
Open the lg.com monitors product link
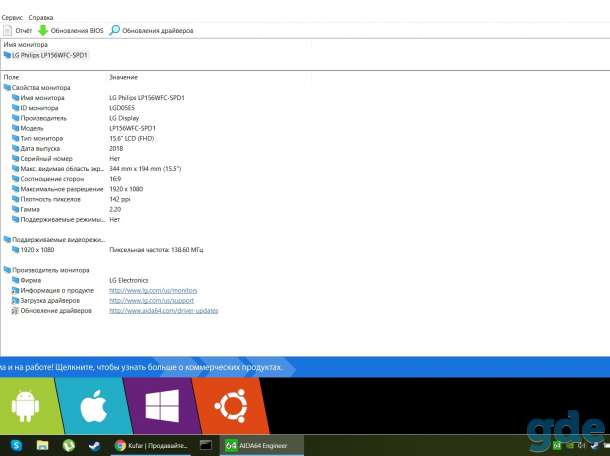coord(153,290)
